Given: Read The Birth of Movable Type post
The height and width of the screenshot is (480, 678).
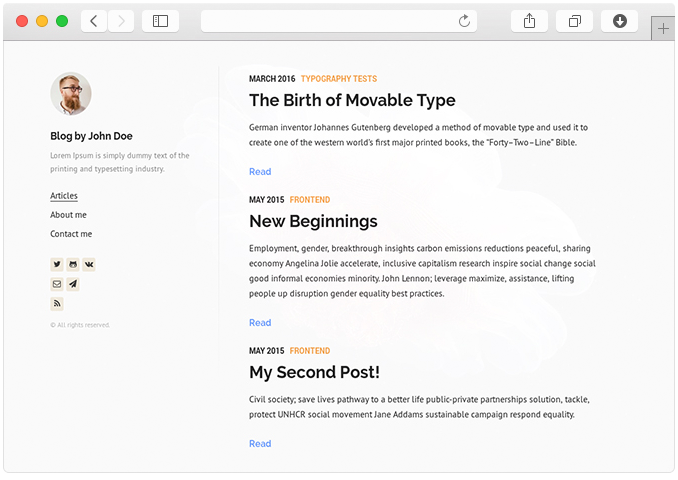Looking at the screenshot, I should [x=260, y=172].
